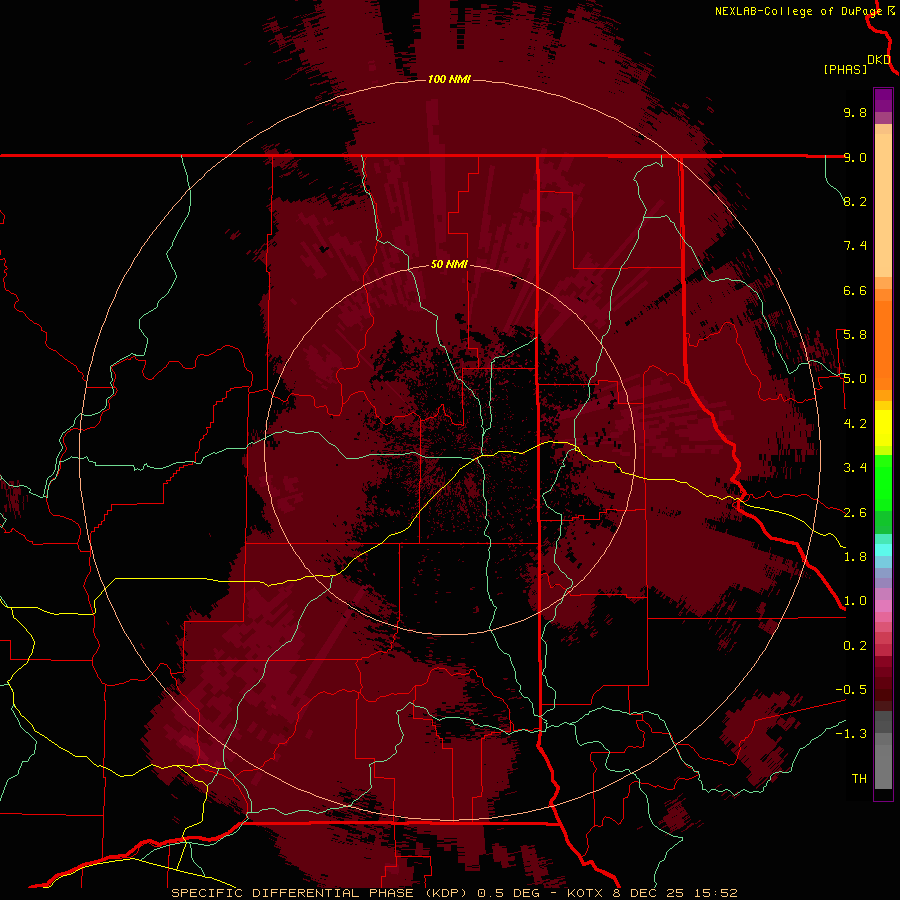This screenshot has width=900, height=900.
Task: Click the TH scale label
Action: tap(859, 779)
